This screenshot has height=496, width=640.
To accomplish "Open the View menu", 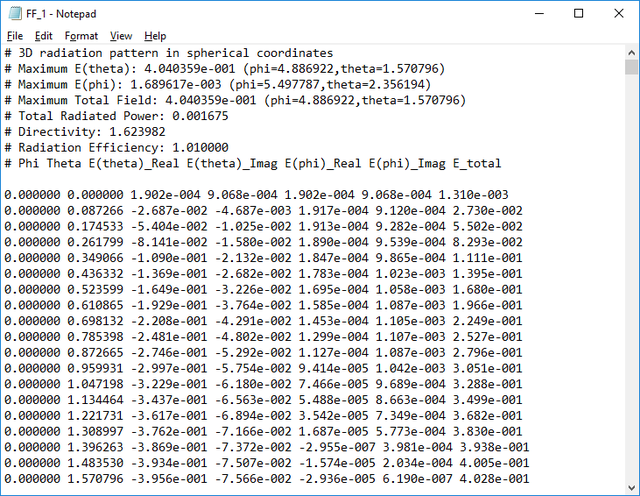I will (x=121, y=36).
